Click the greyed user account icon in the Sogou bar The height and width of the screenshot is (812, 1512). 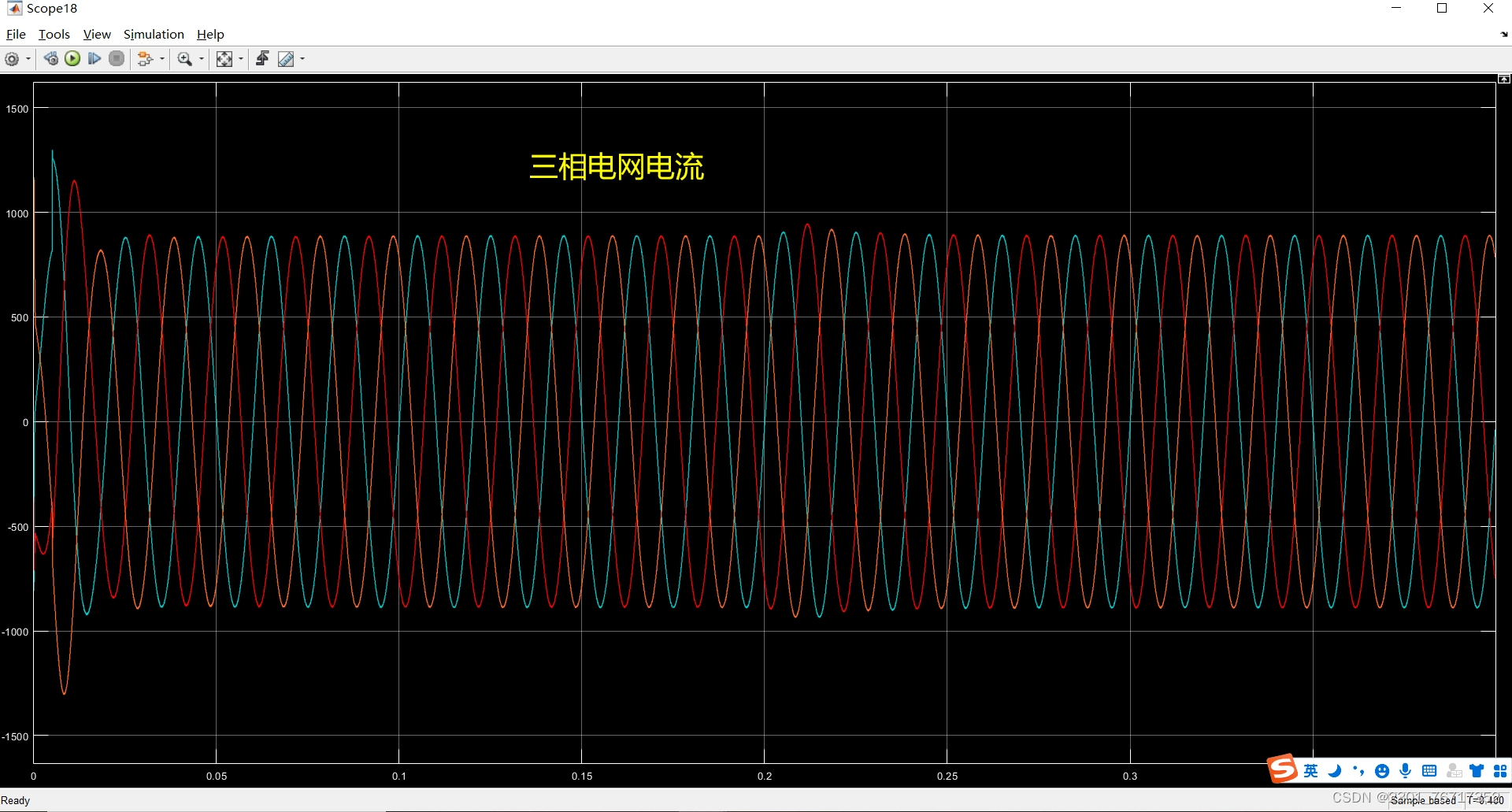[x=1454, y=771]
